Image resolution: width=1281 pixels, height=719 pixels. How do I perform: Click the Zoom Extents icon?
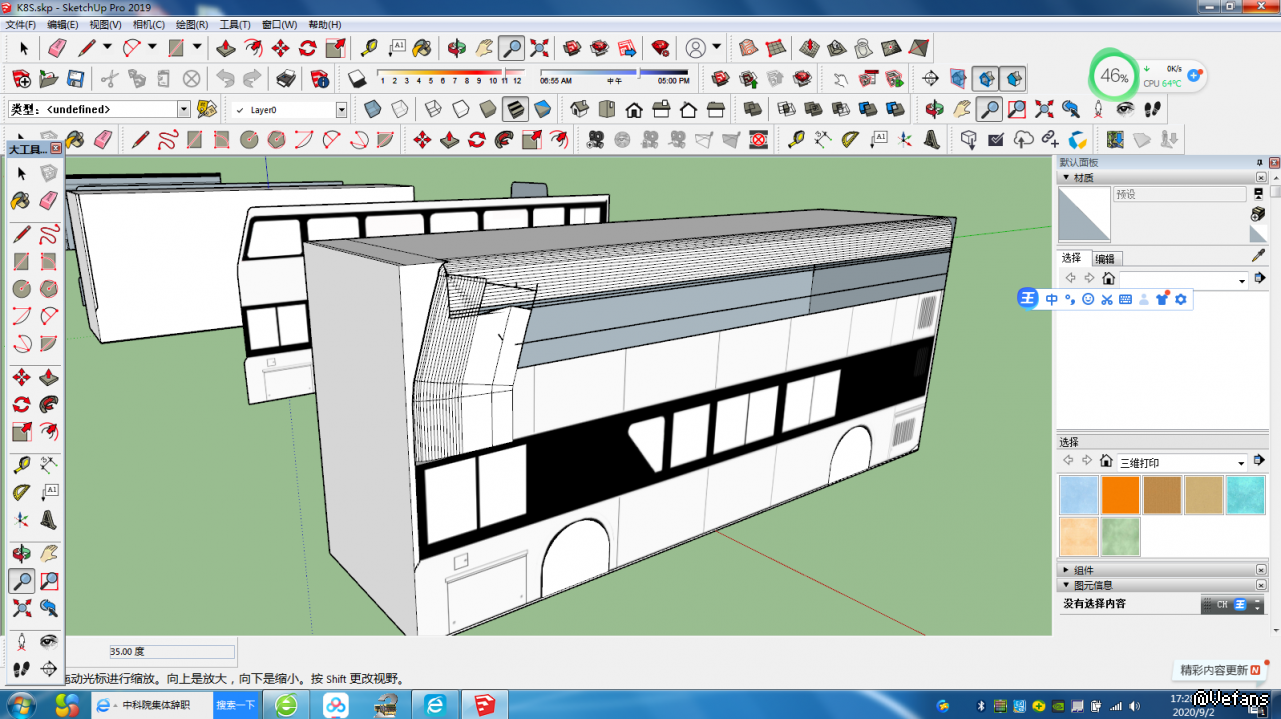[x=539, y=48]
